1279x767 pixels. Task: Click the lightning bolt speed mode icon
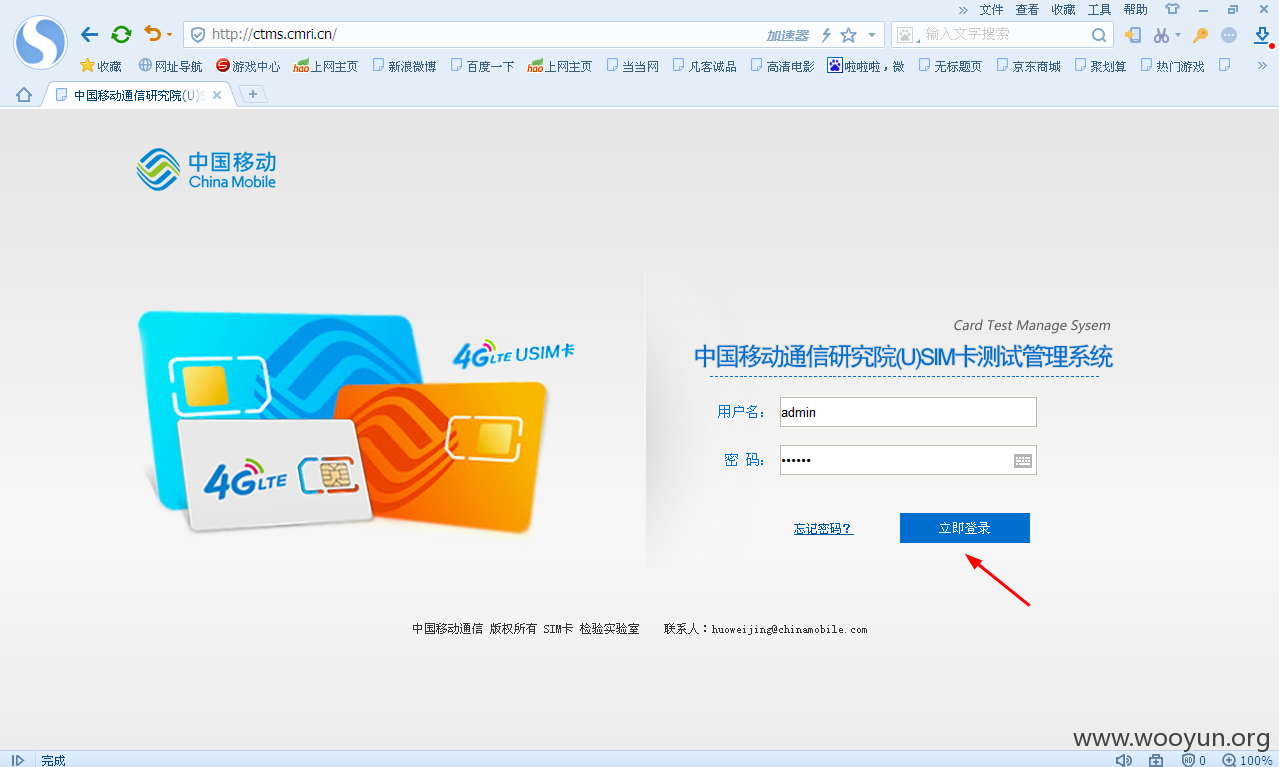[826, 35]
